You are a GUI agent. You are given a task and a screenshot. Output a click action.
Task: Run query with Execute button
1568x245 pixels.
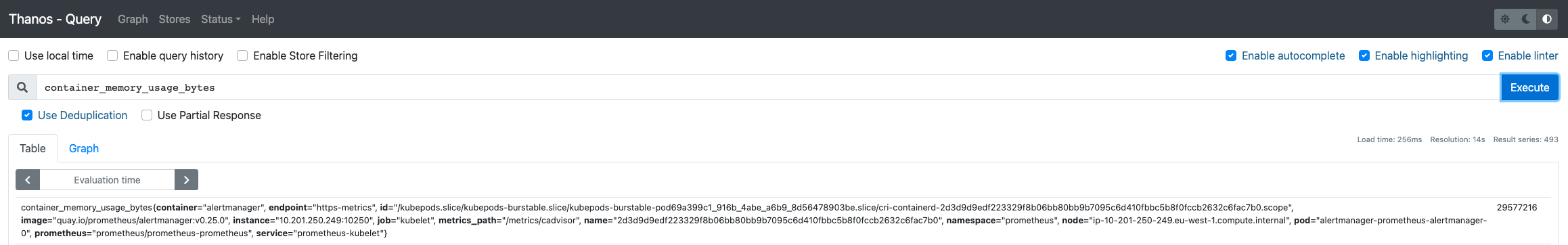(x=1529, y=87)
